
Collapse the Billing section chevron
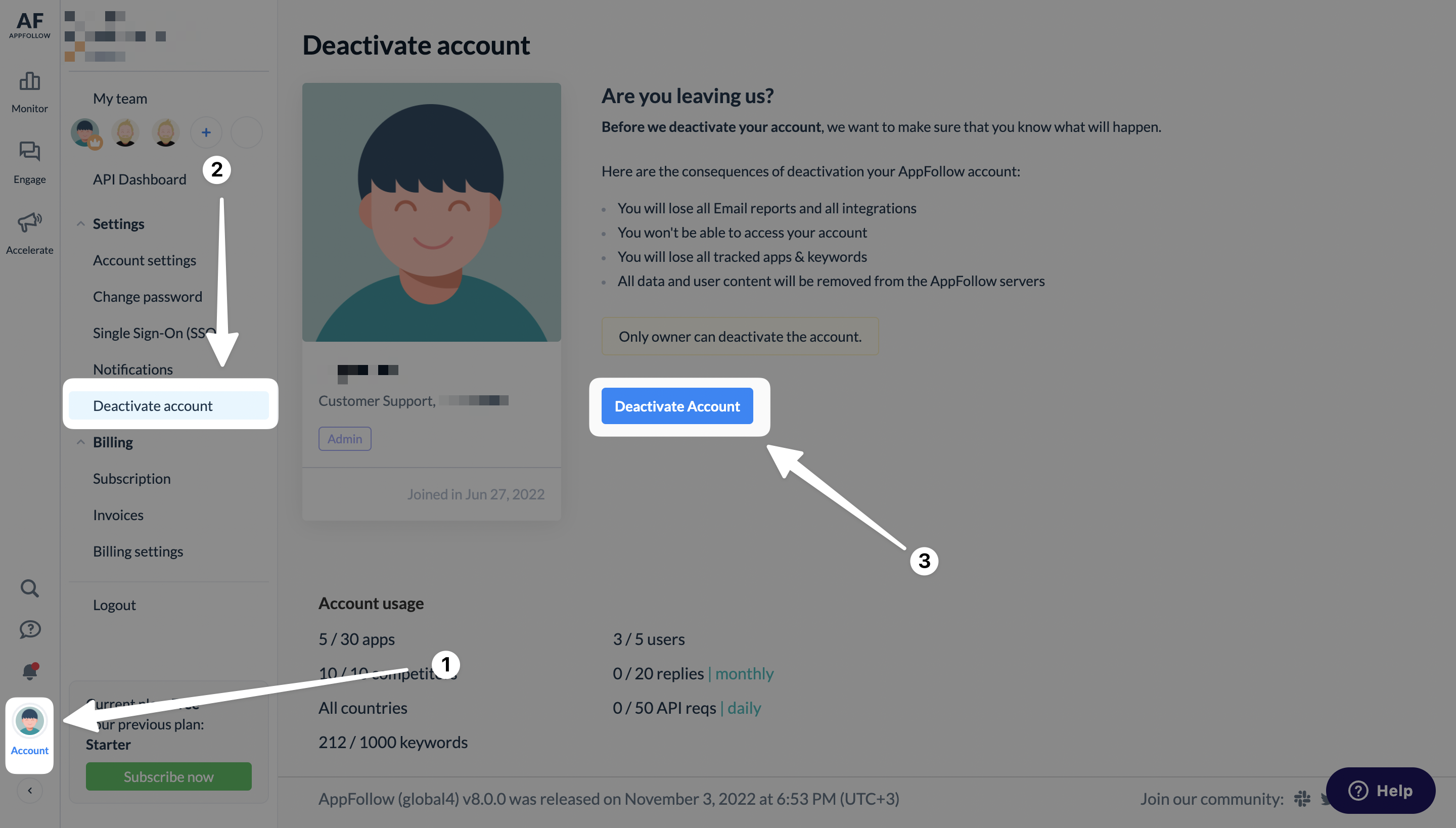(81, 442)
